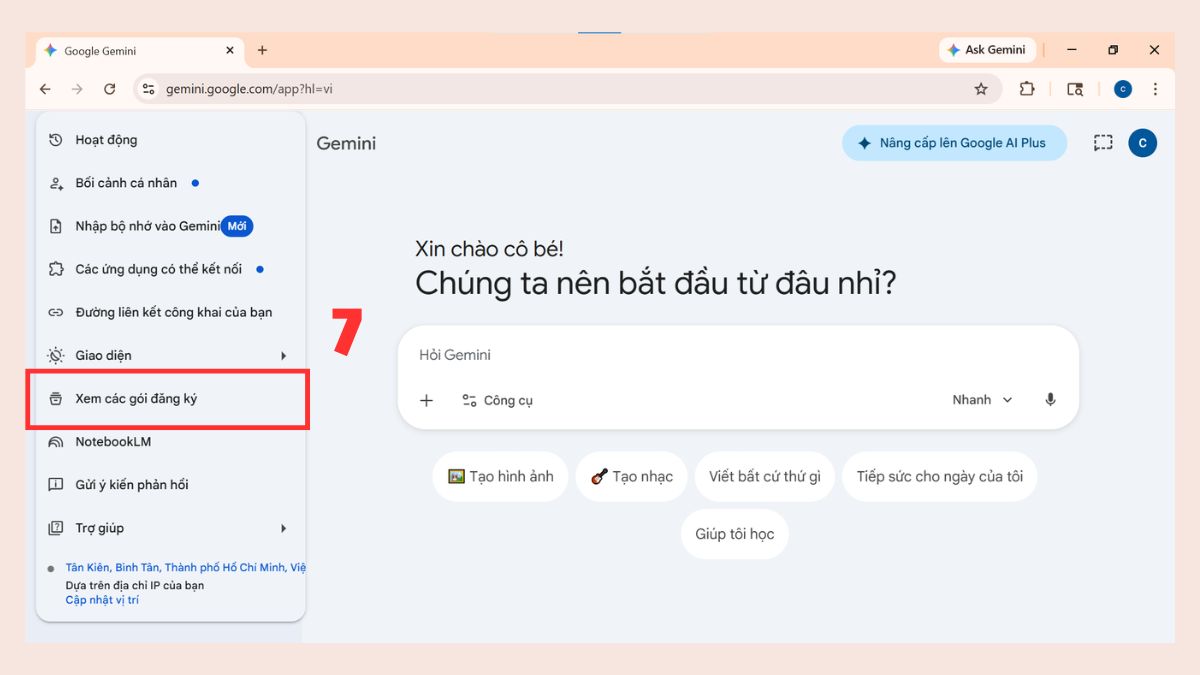Open the browser extensions puzzle icon

coord(1027,89)
